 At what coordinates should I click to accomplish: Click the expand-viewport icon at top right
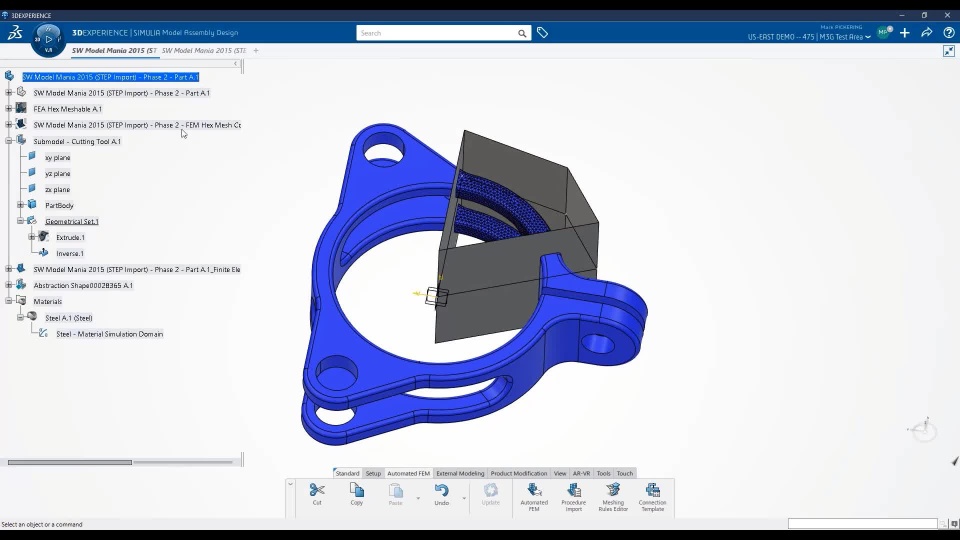949,51
